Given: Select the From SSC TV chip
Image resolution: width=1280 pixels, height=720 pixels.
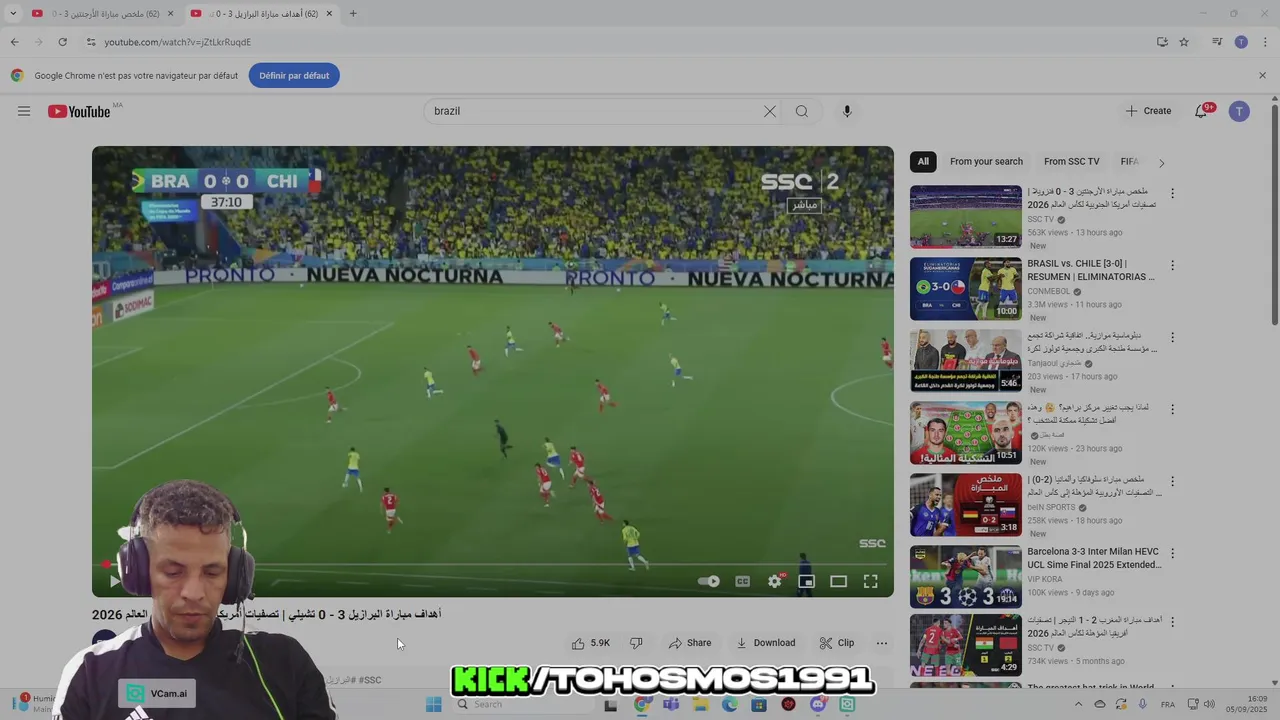Looking at the screenshot, I should pos(1071,161).
